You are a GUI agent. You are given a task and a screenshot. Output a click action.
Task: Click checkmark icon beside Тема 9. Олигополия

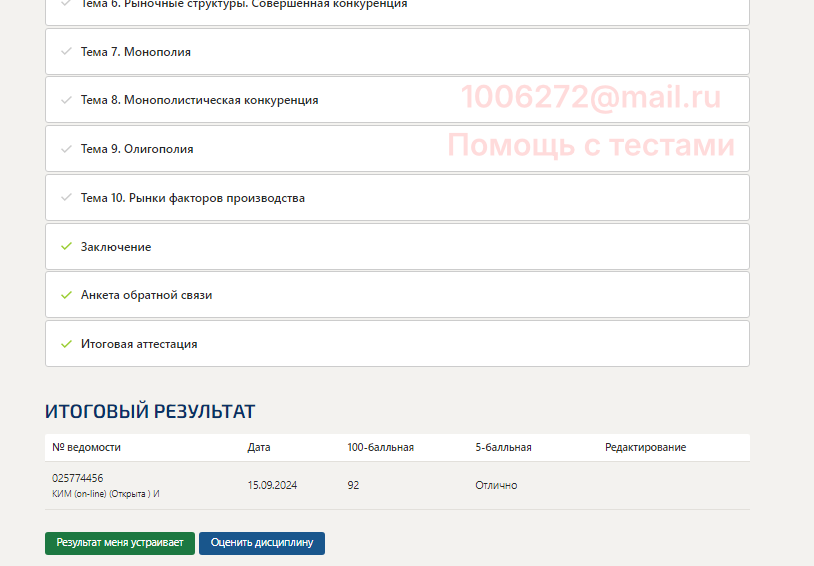pyautogui.click(x=66, y=149)
